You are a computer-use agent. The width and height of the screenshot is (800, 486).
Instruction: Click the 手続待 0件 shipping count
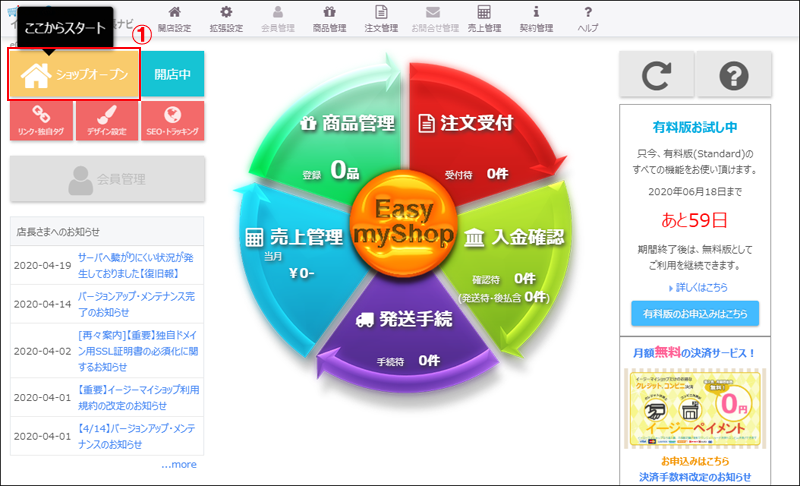coord(408,361)
